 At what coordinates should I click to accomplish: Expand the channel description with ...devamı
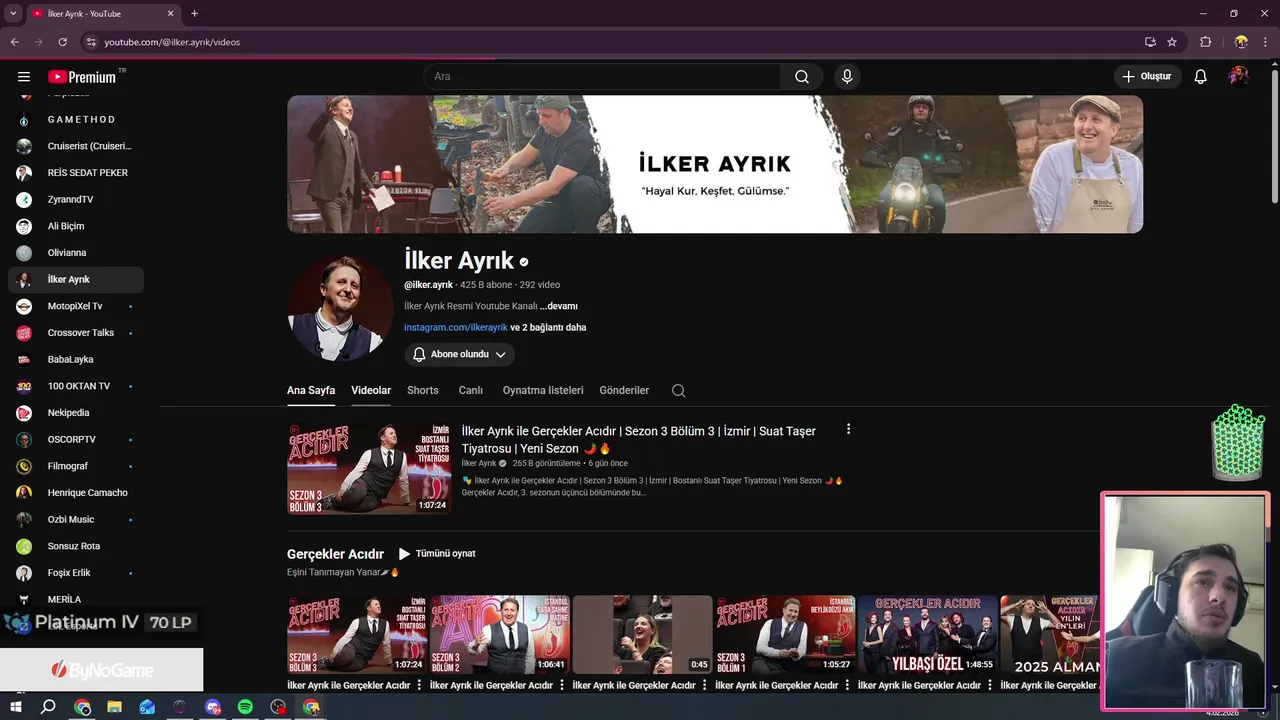tap(558, 306)
